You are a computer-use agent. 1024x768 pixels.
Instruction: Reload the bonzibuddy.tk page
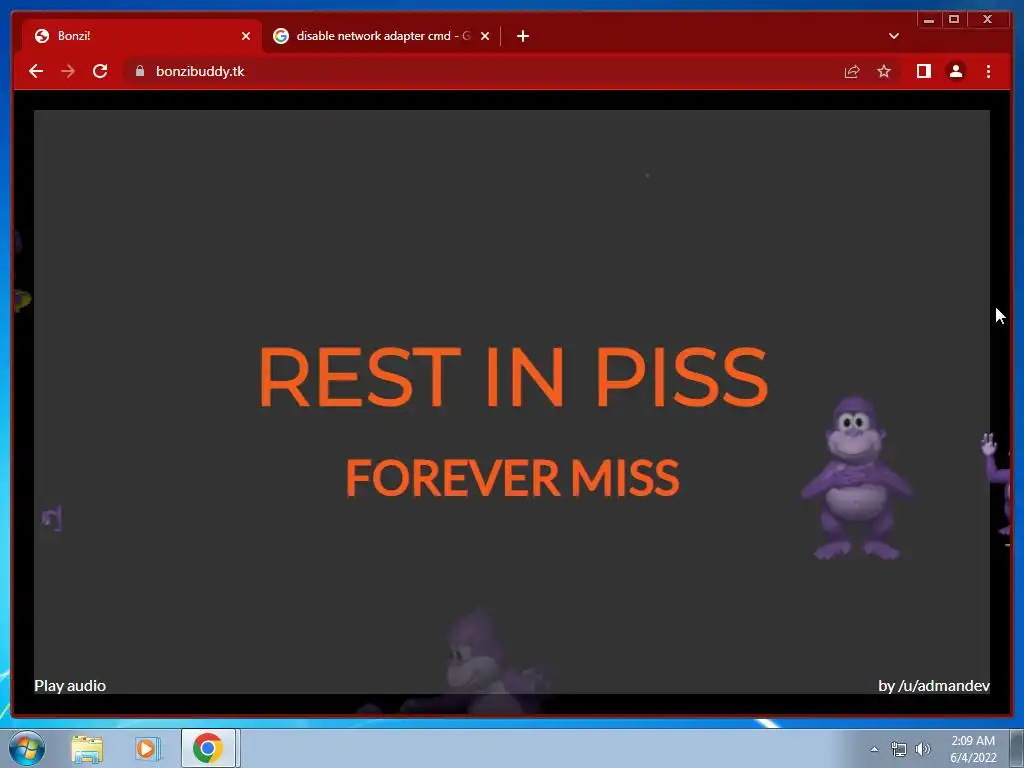(x=100, y=71)
